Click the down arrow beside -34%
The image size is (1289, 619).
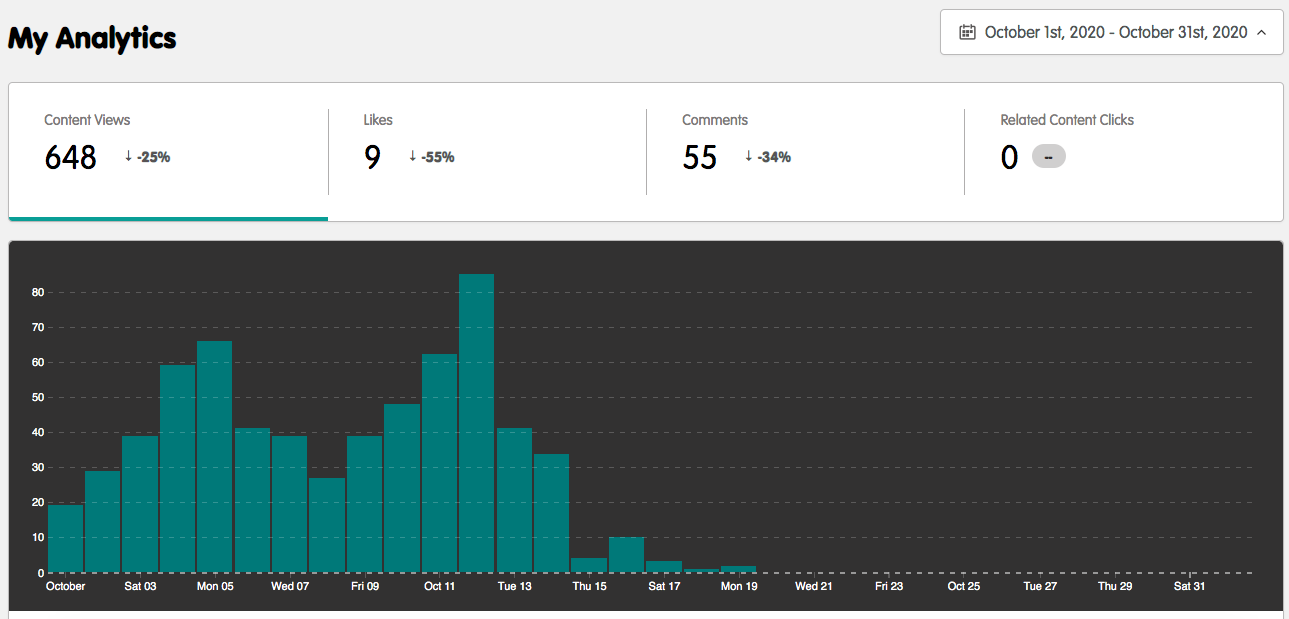click(749, 156)
